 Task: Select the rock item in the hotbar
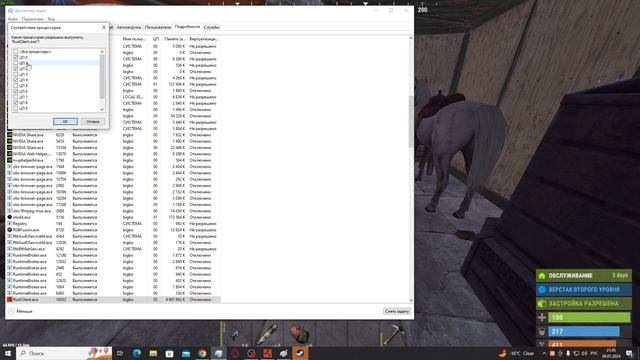300,334
